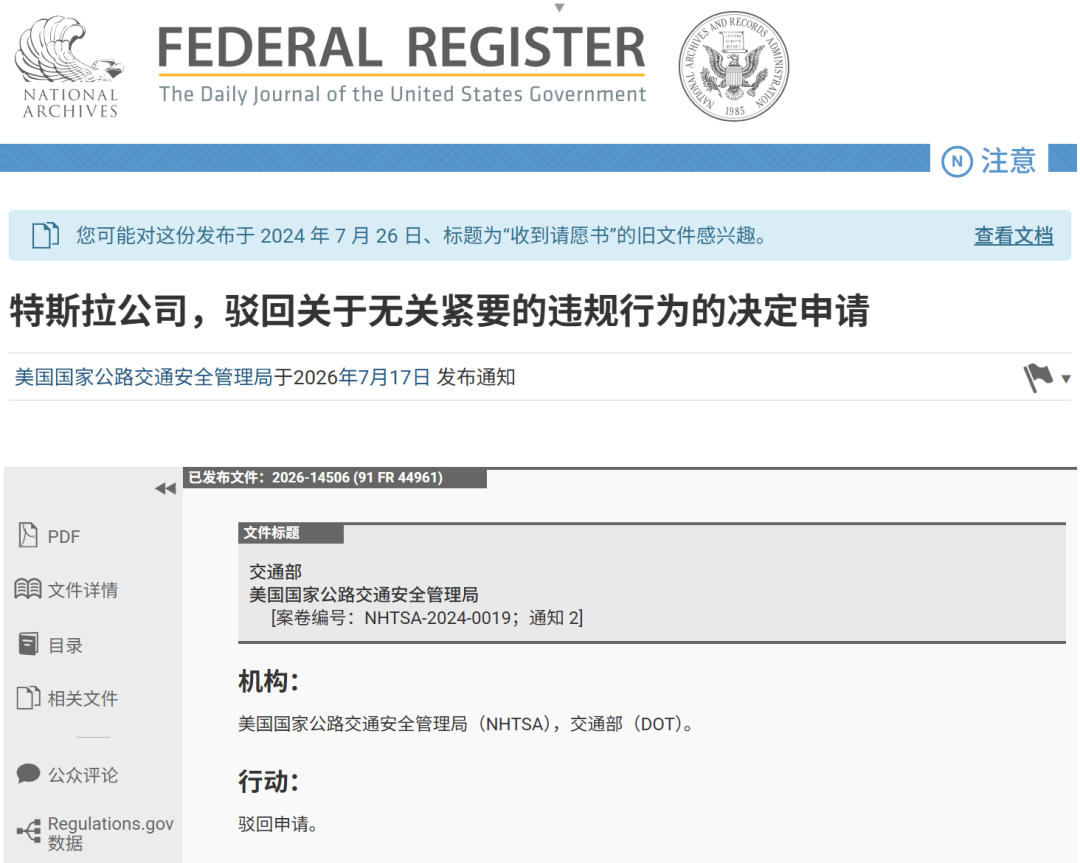Screen dimensions: 1080x863
Task: Open the 美国国家公路交通安全管理局 agency link
Action: pos(144,377)
